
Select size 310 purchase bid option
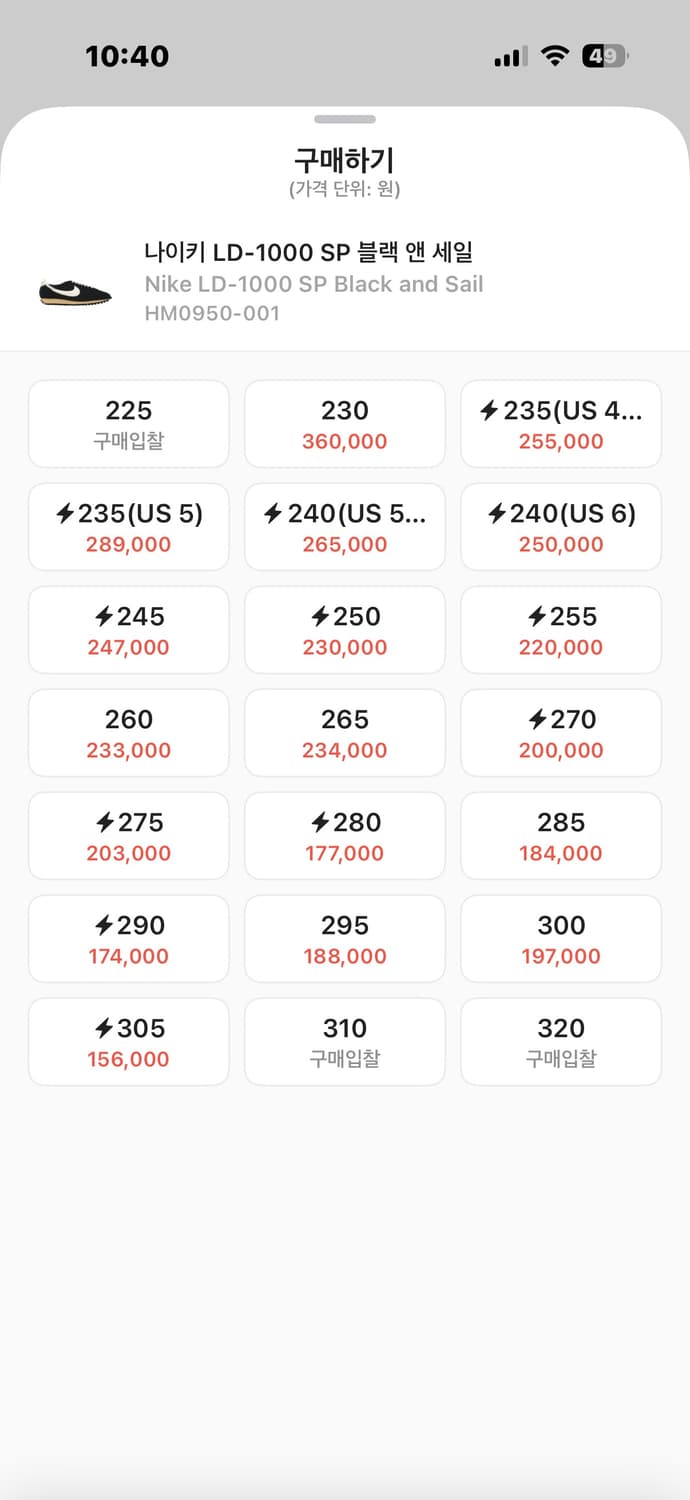point(345,1042)
